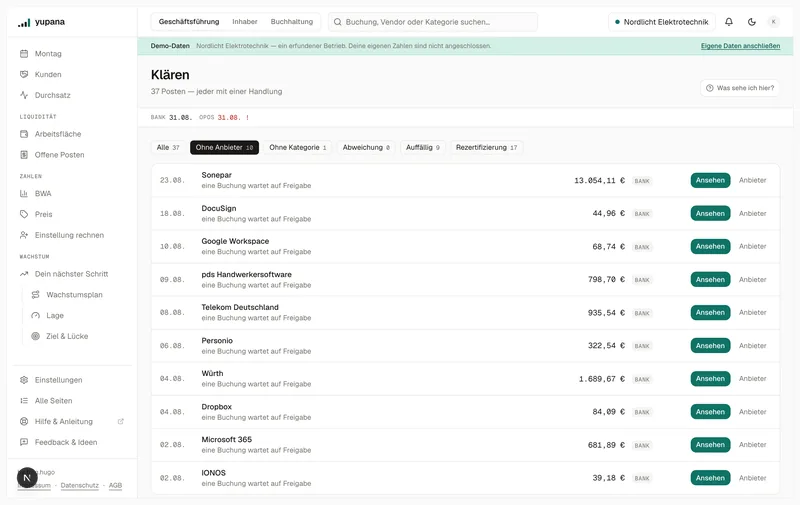Click the Dein nächster Schritt trend icon
Image resolution: width=800 pixels, height=505 pixels.
(x=24, y=274)
